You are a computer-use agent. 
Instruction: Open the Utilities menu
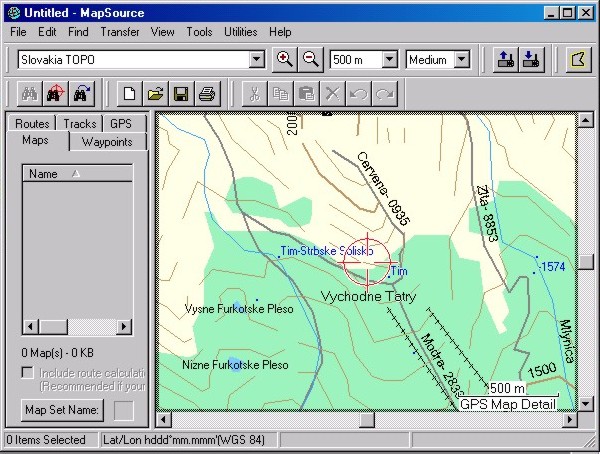pyautogui.click(x=241, y=32)
